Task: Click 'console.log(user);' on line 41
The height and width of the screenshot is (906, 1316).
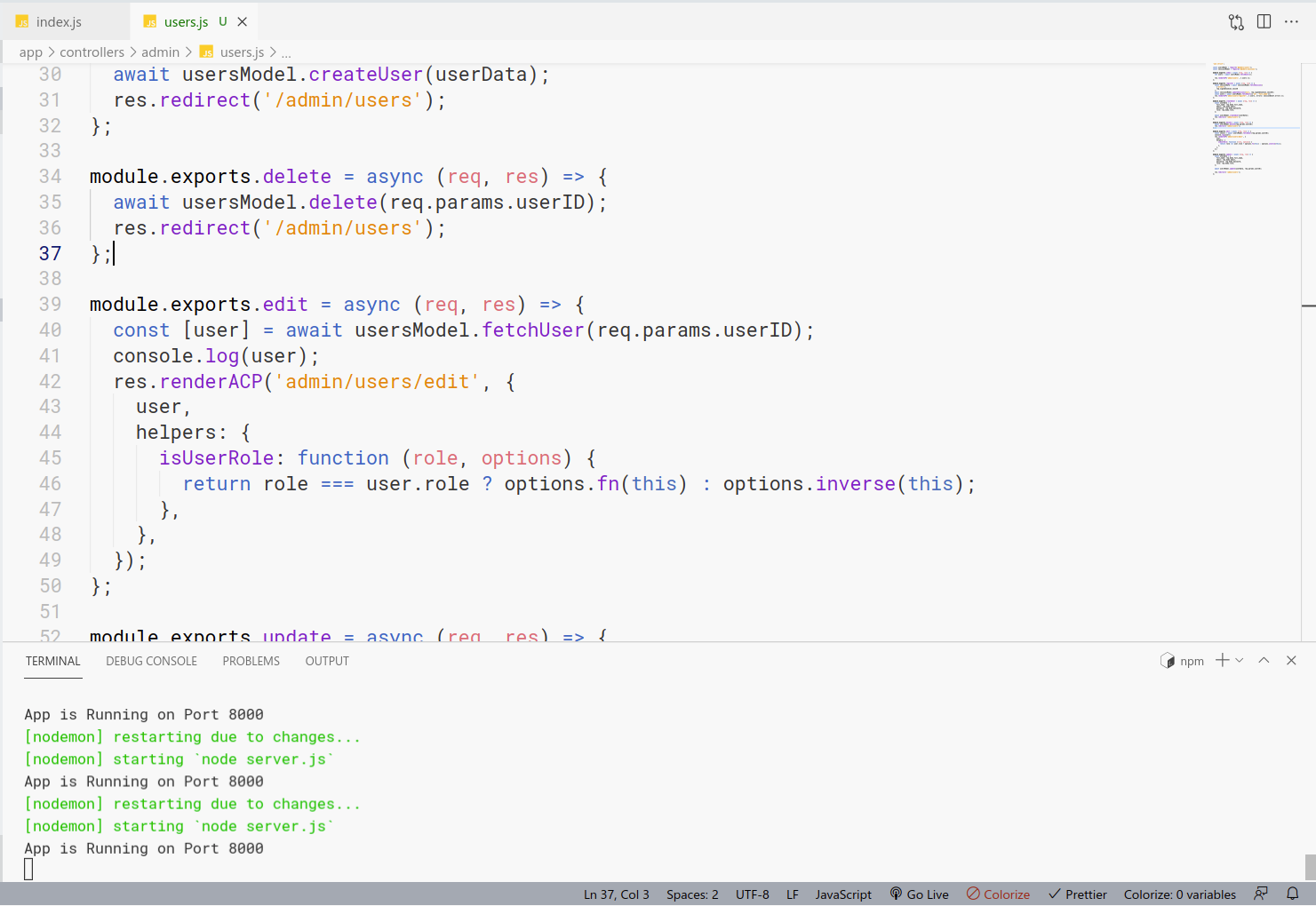Action: [216, 356]
